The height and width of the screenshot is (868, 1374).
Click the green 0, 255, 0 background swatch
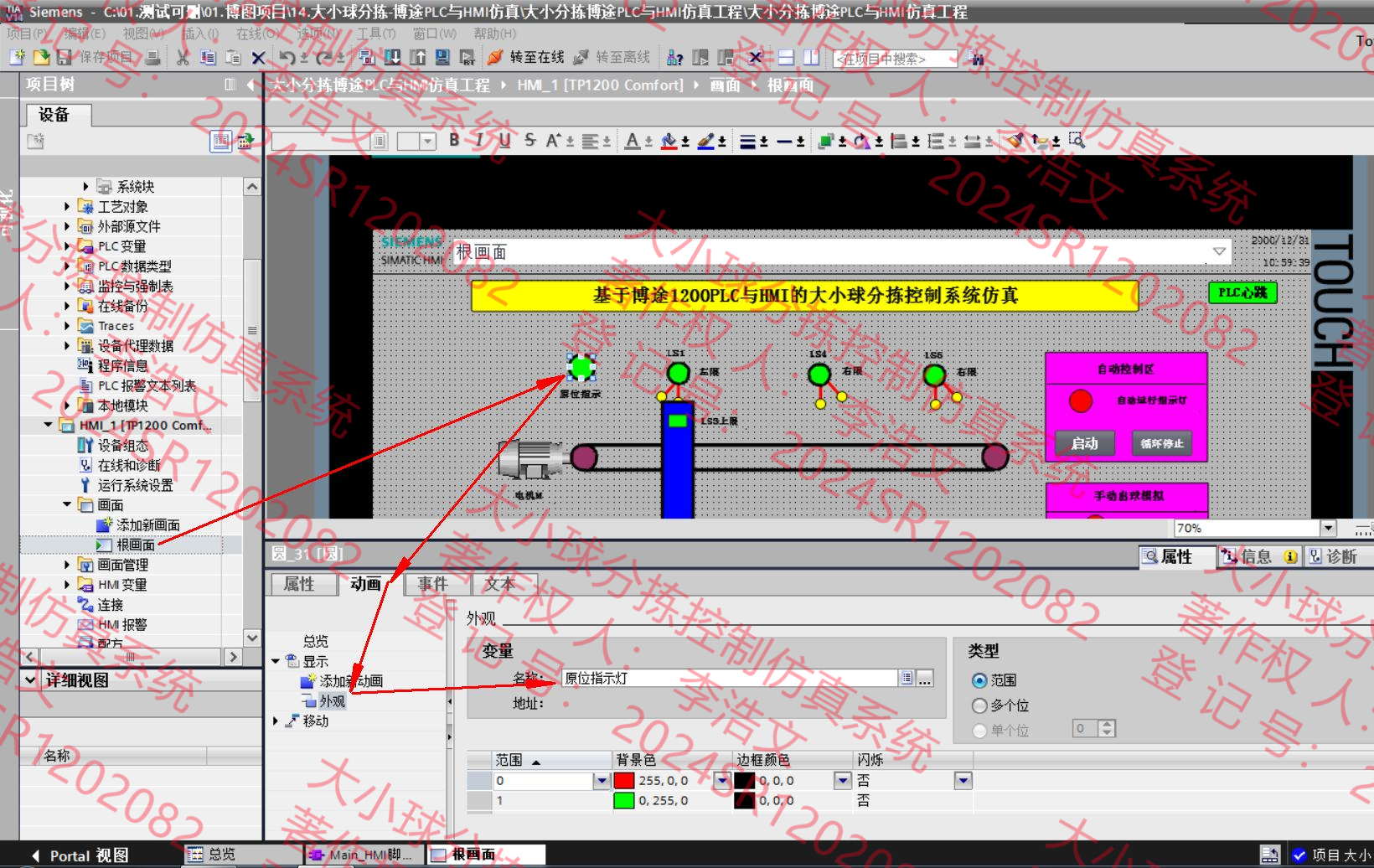click(624, 801)
